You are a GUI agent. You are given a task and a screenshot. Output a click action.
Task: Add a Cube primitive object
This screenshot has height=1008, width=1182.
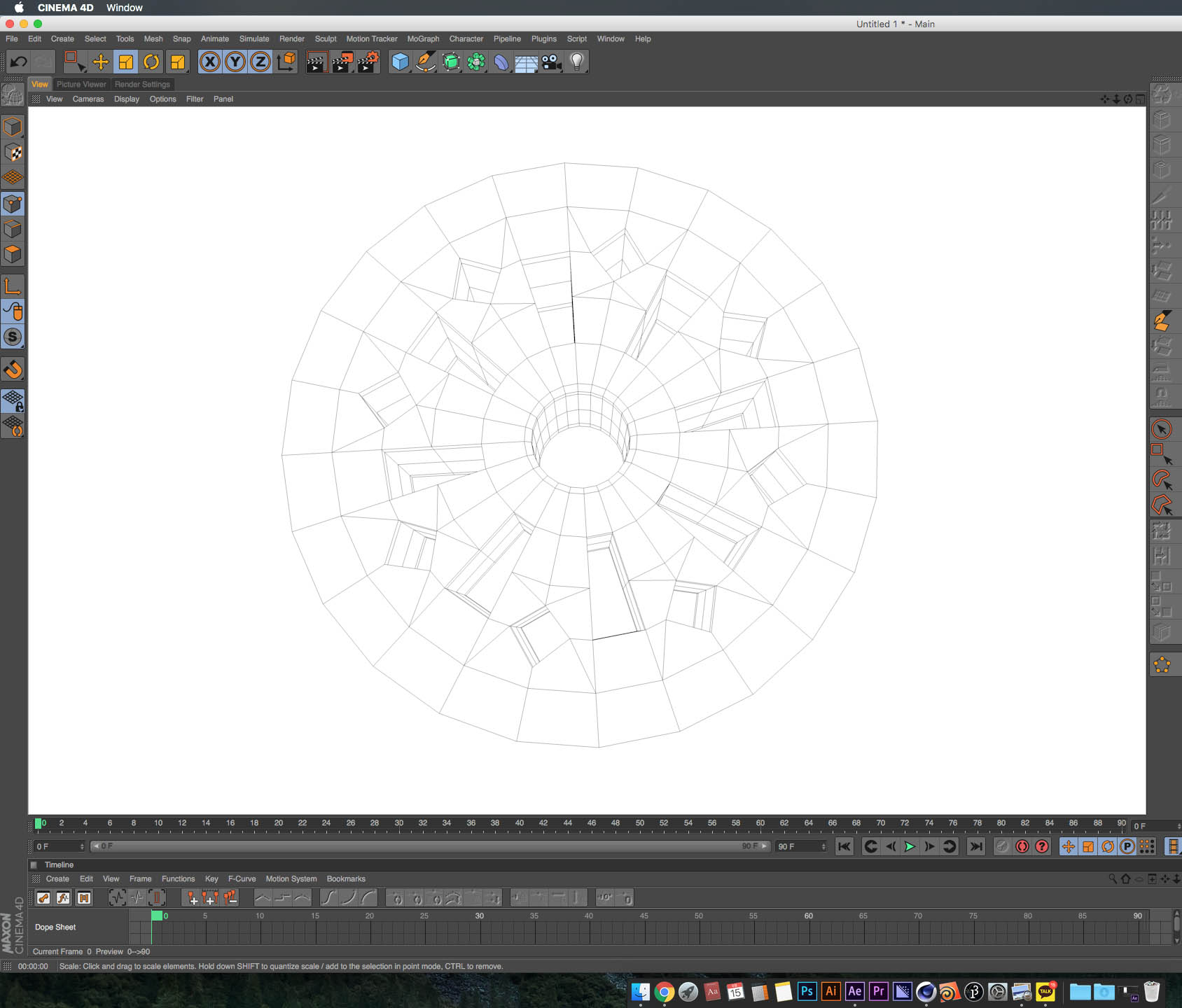click(x=400, y=62)
